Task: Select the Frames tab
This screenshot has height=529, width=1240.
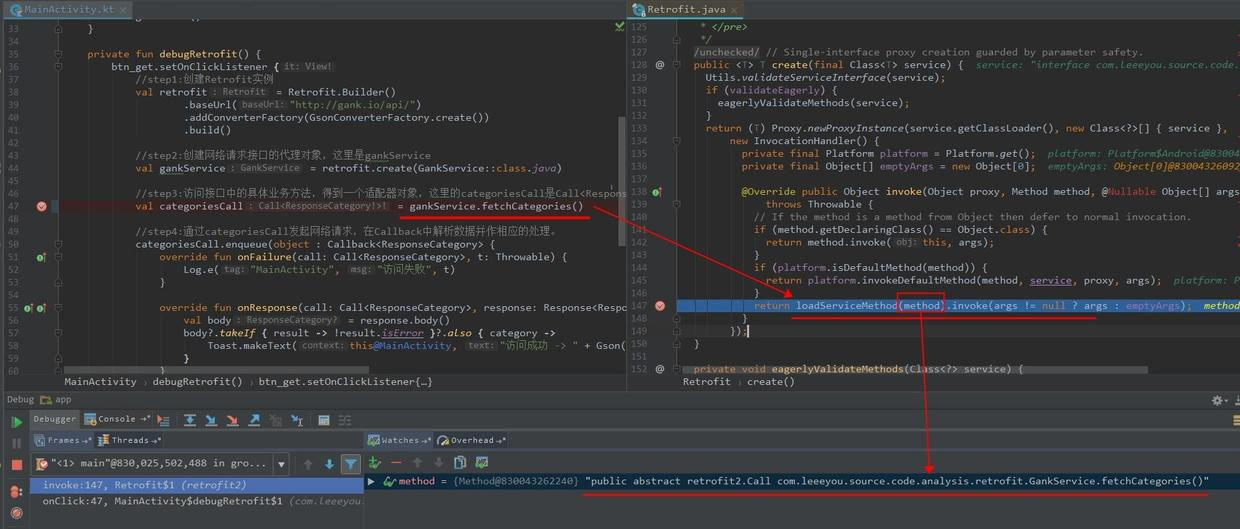Action: (x=62, y=440)
